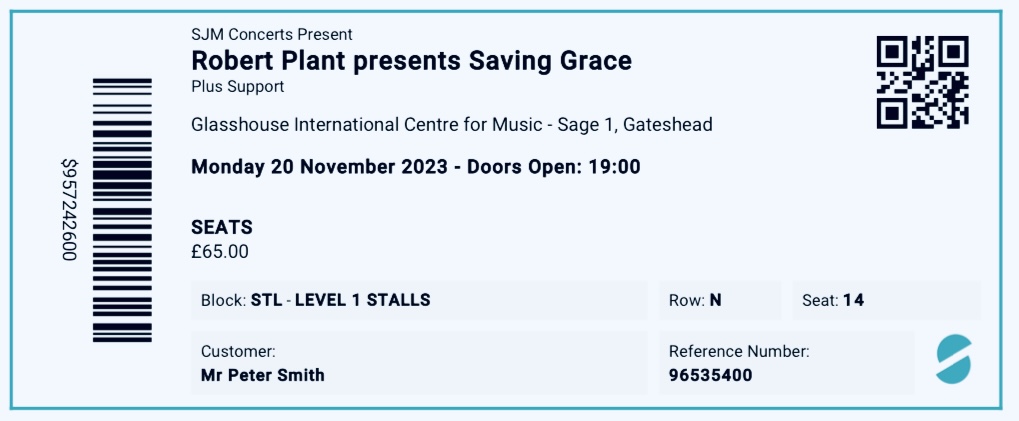This screenshot has width=1019, height=421.
Task: Select the Robert Plant presents Saving Grace title
Action: point(411,61)
